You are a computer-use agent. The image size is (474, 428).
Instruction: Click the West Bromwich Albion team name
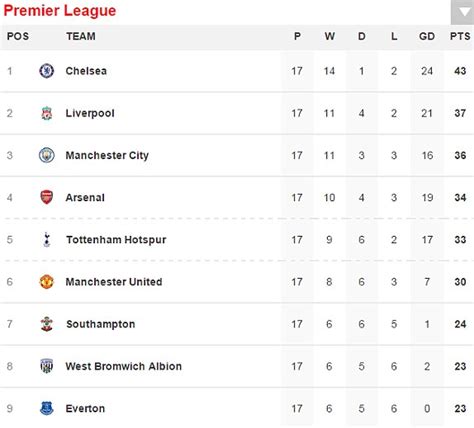coord(124,366)
